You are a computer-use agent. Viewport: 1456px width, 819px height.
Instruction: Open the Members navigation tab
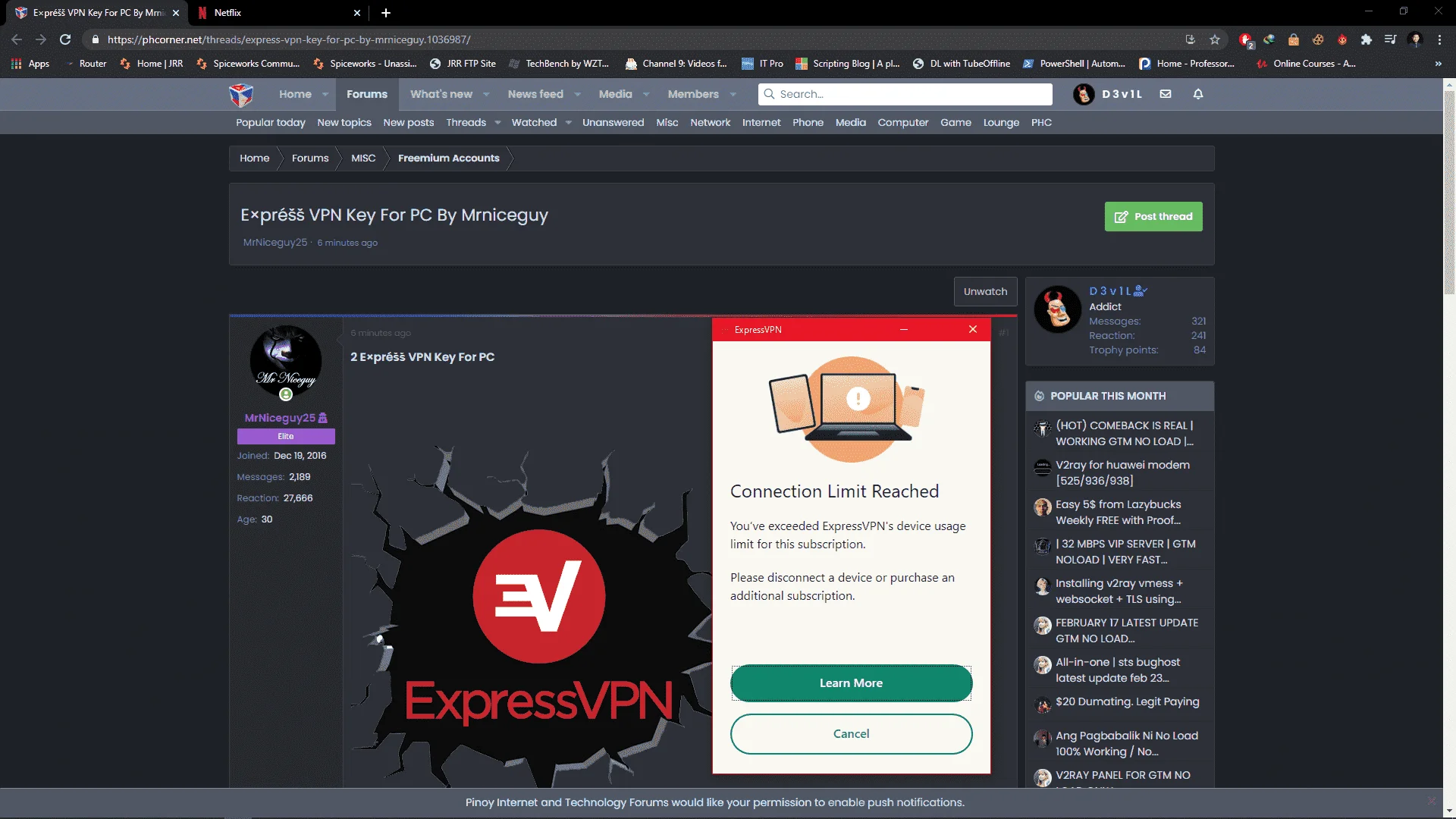[x=693, y=94]
